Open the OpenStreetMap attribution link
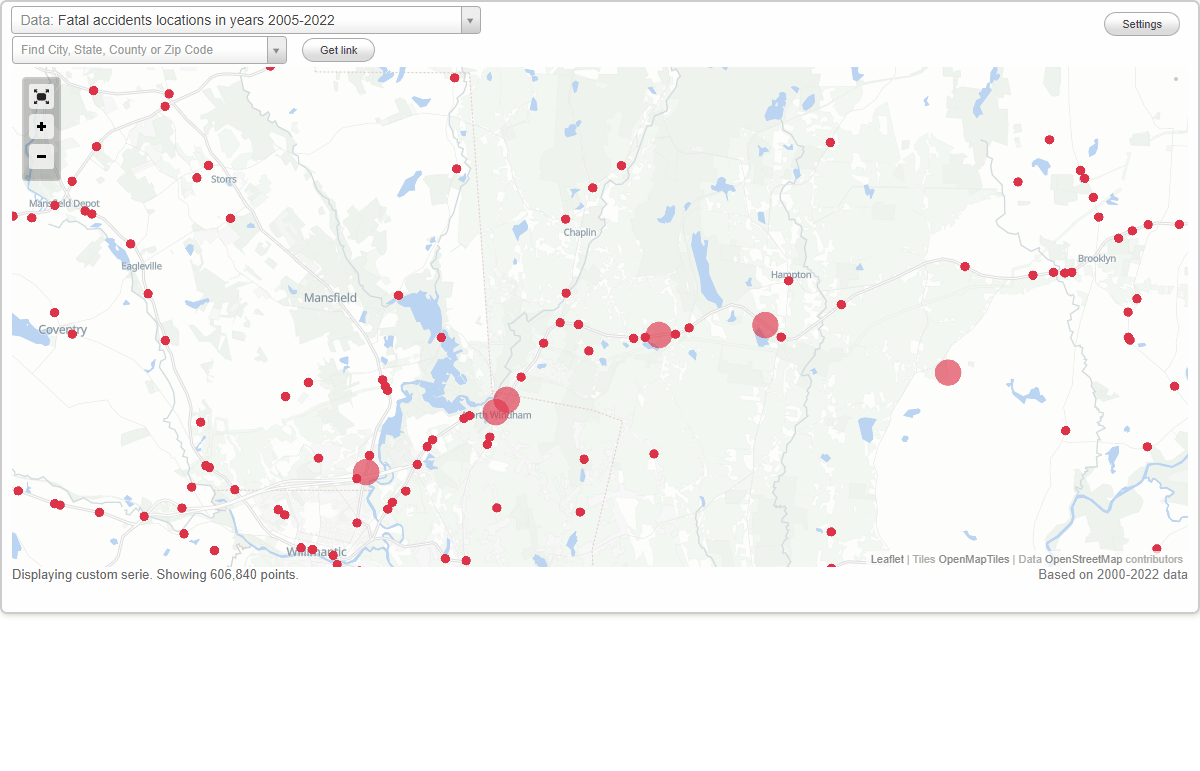This screenshot has width=1200, height=771. (1083, 559)
